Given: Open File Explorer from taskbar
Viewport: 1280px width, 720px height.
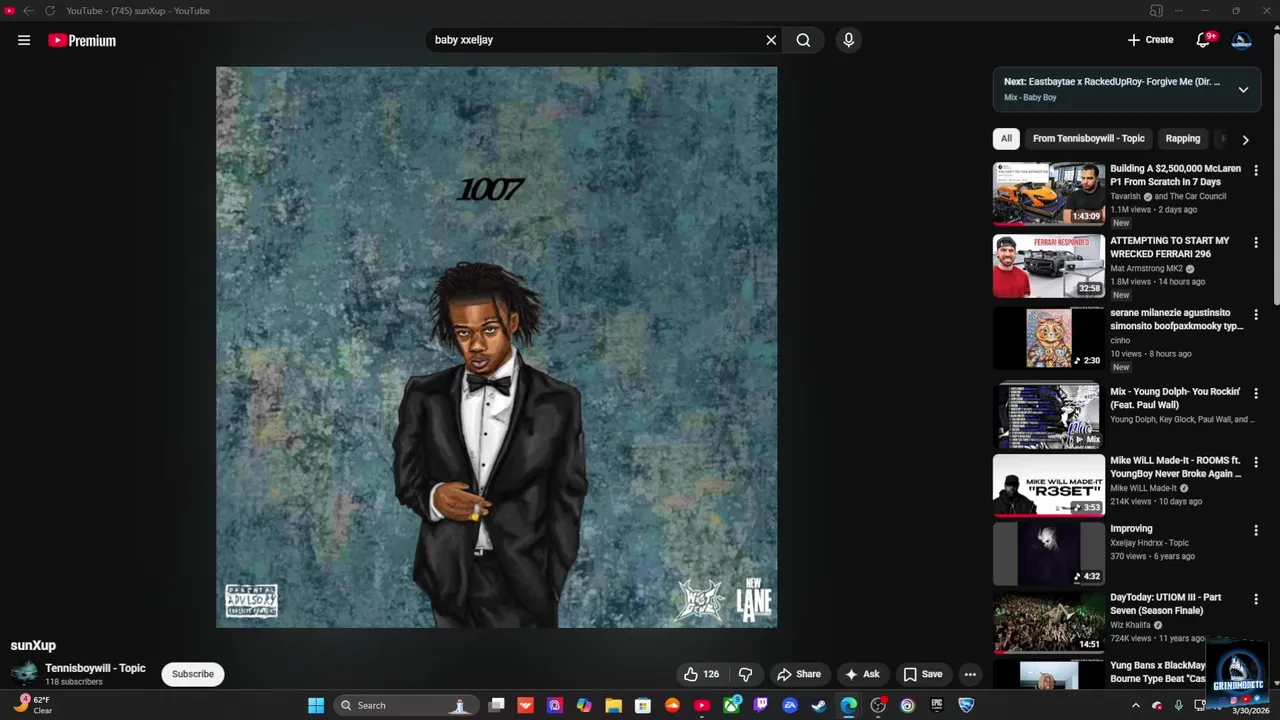Looking at the screenshot, I should tap(613, 705).
